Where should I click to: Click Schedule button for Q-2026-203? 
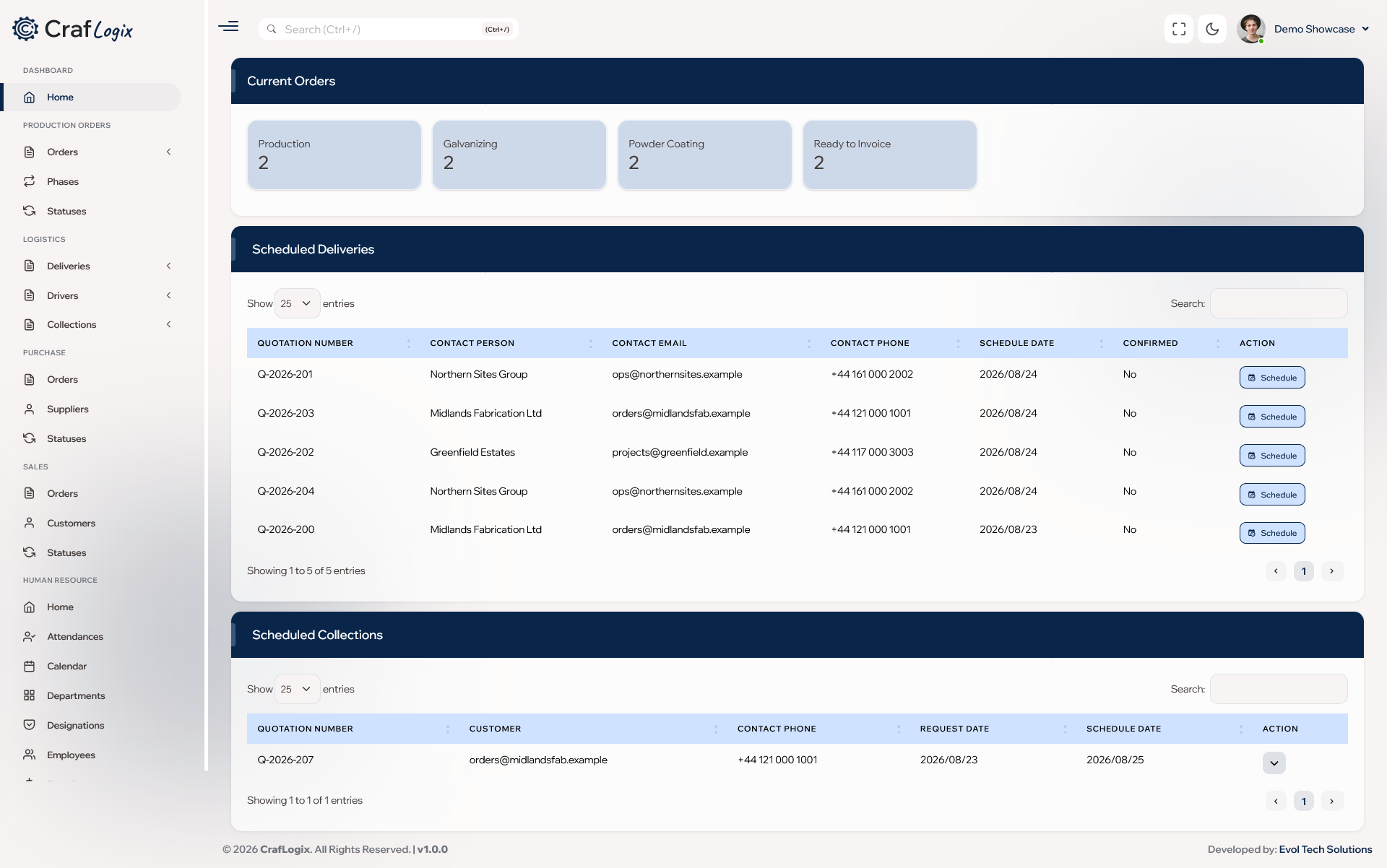pyautogui.click(x=1272, y=417)
